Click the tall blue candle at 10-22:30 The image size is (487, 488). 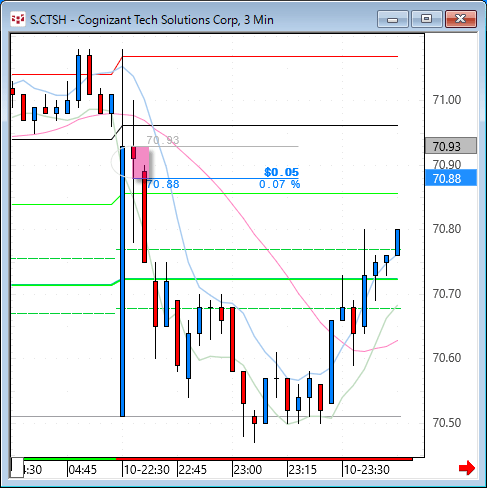(x=122, y=281)
